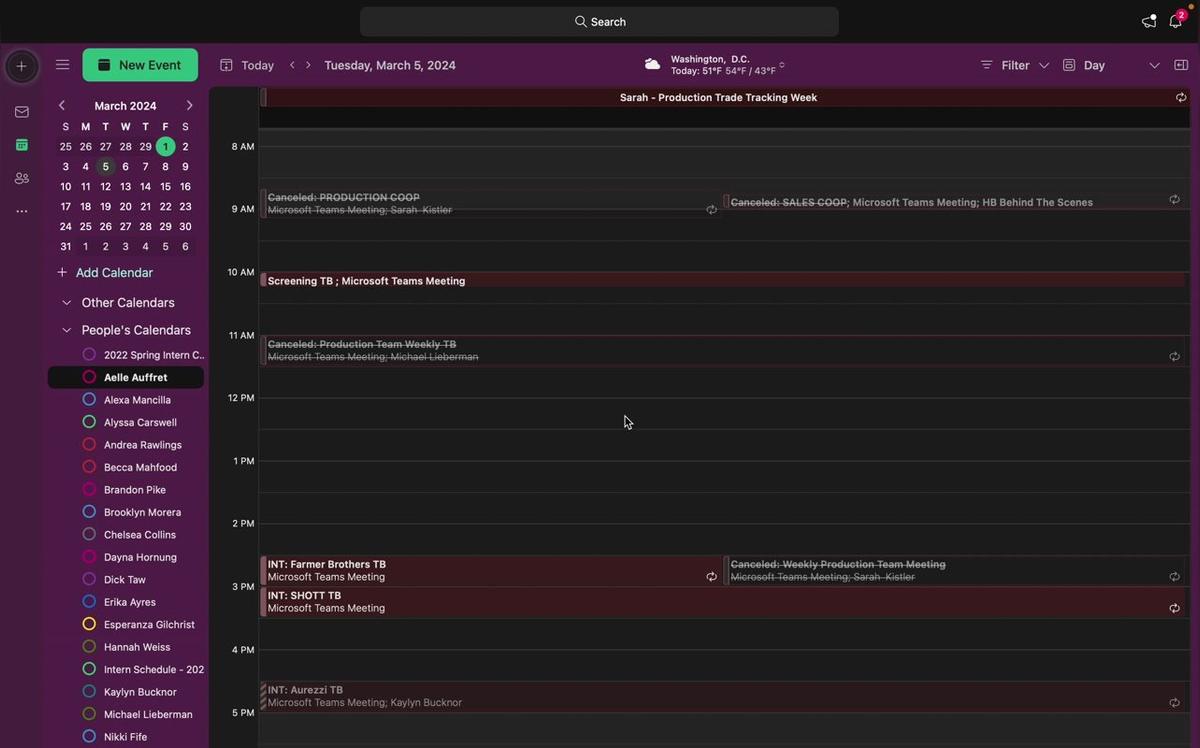Check Becca Mahfood calendar circle
Image resolution: width=1200 pixels, height=748 pixels.
[89, 467]
